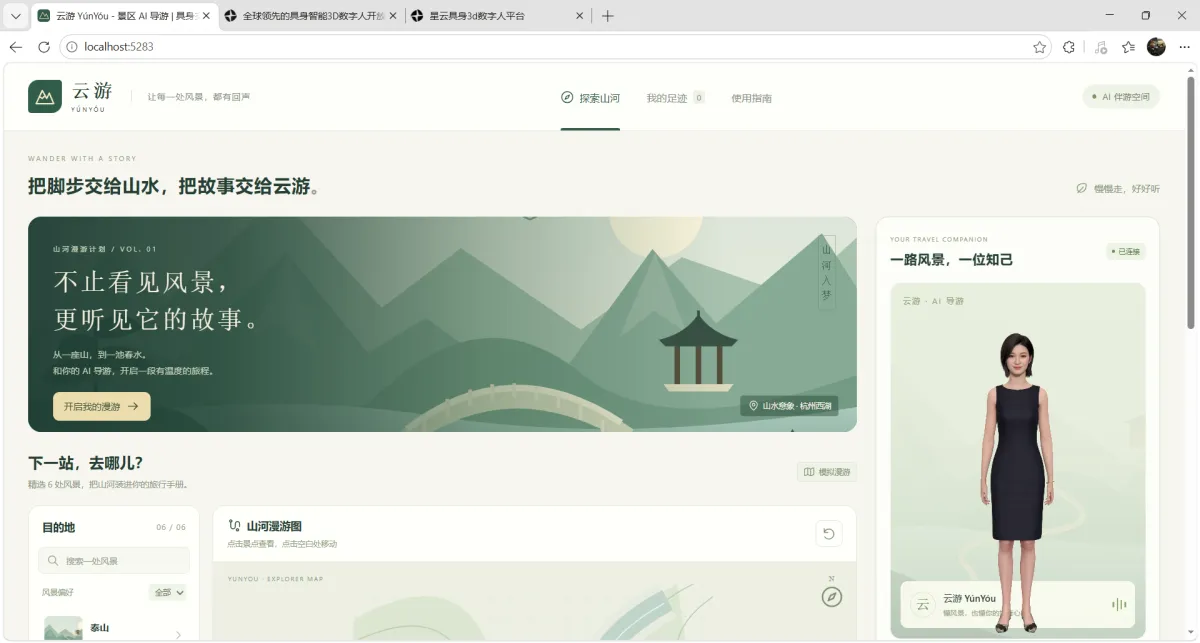Click the 山河入梦 vertical label
Image resolution: width=1200 pixels, height=643 pixels.
[826, 272]
